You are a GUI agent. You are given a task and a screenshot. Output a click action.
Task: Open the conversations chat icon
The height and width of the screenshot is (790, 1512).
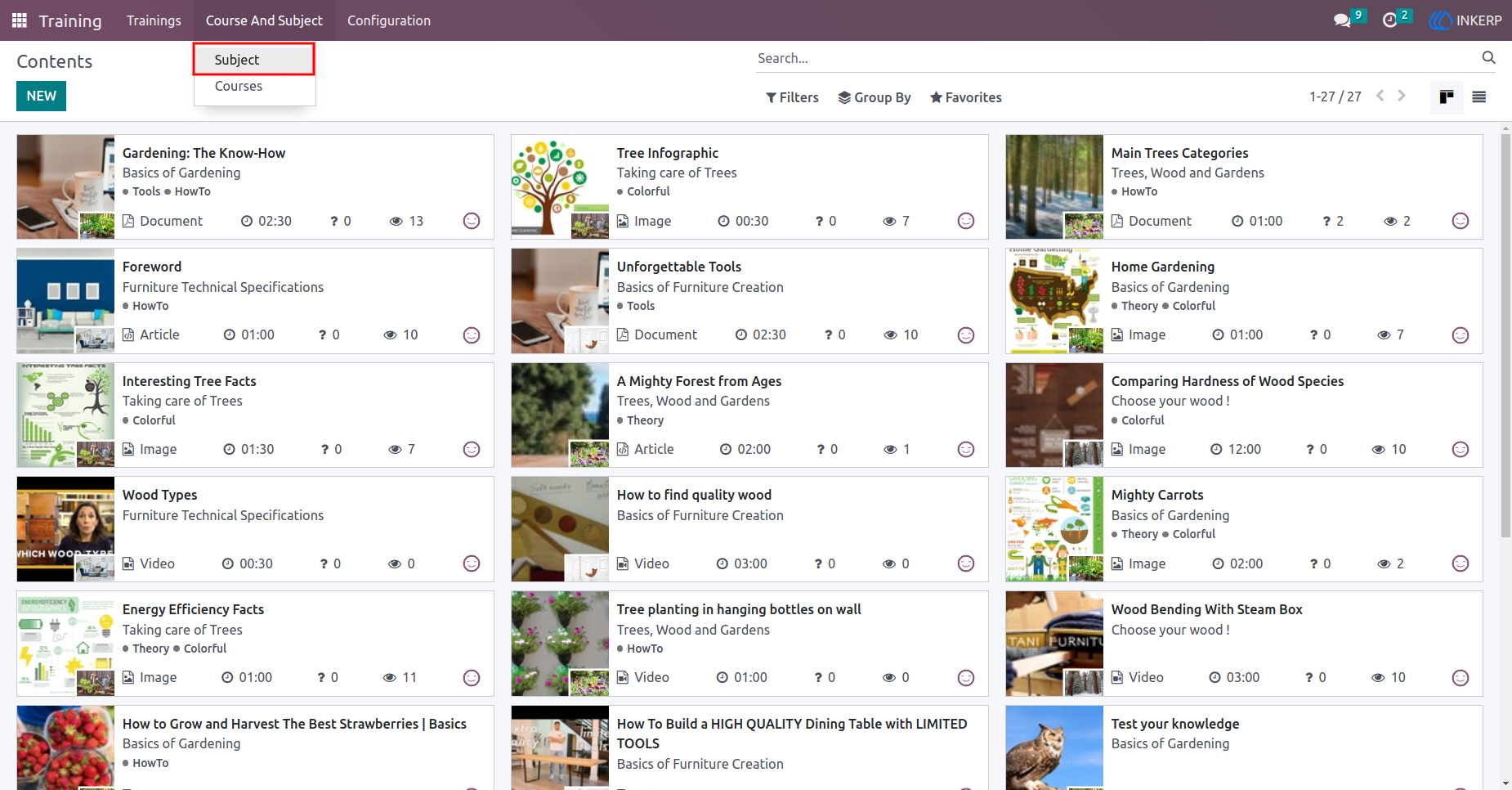[x=1342, y=20]
